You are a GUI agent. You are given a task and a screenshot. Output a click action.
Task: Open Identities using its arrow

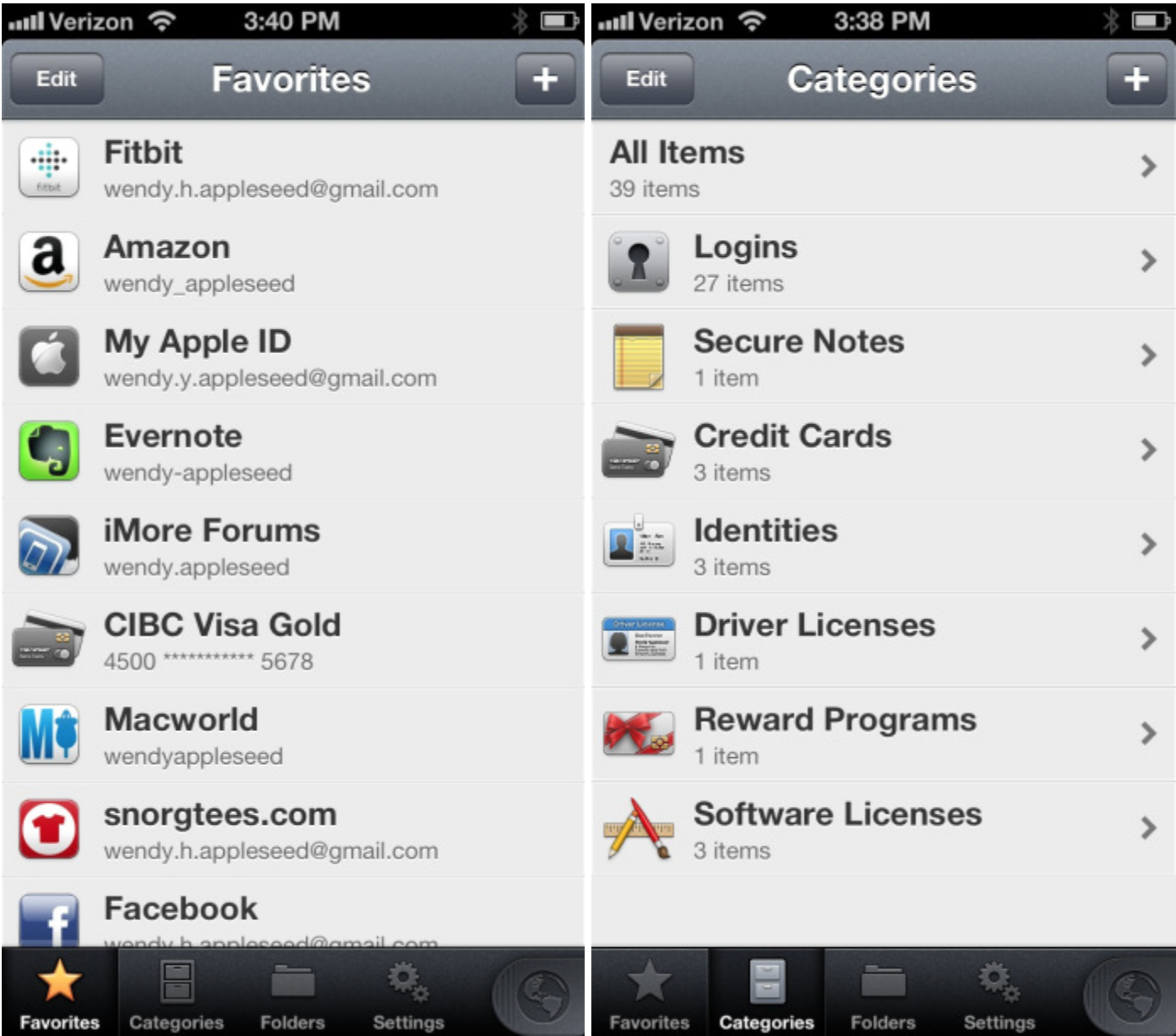click(x=1148, y=544)
